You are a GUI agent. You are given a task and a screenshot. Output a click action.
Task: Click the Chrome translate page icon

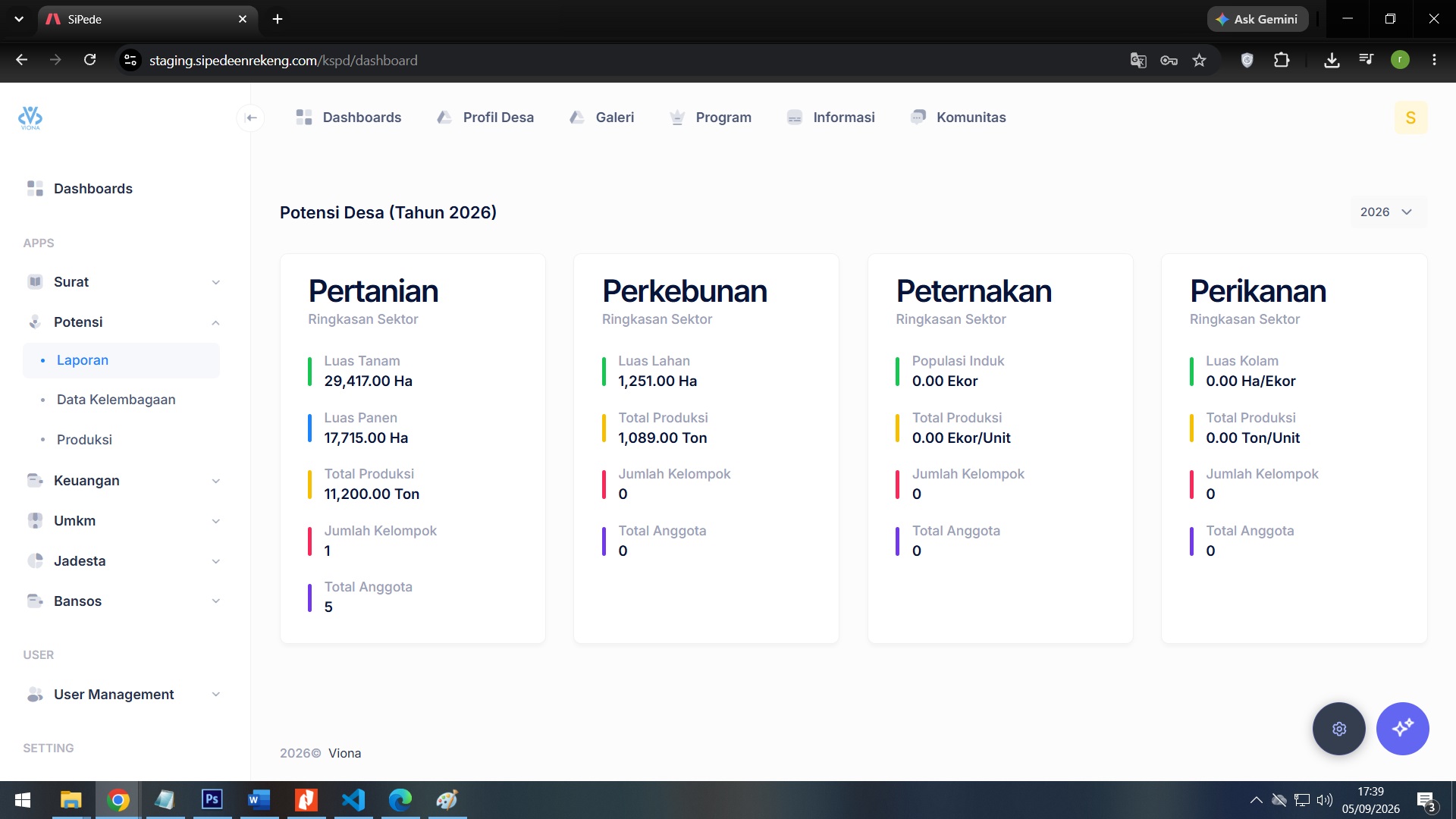point(1138,60)
